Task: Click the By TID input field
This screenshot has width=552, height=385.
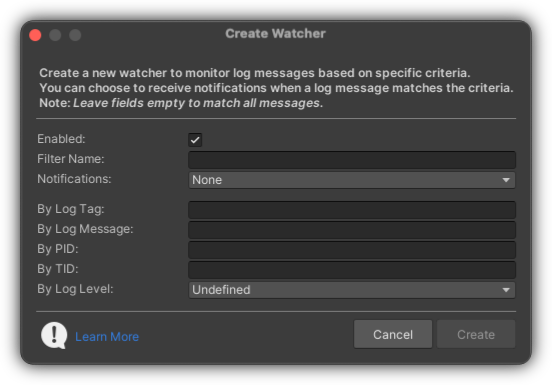Action: [x=352, y=270]
